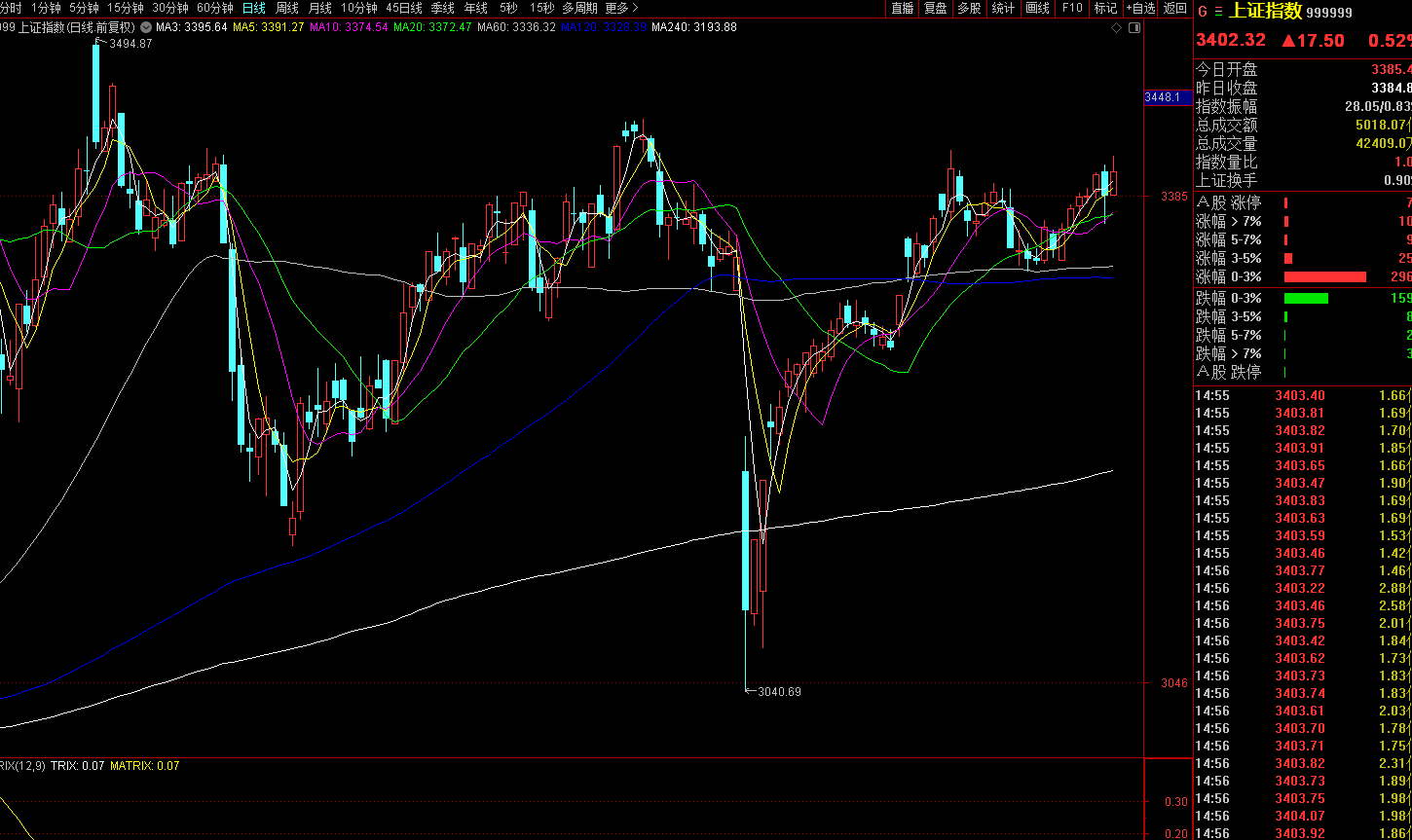Click the 复盘 replay button

(935, 8)
